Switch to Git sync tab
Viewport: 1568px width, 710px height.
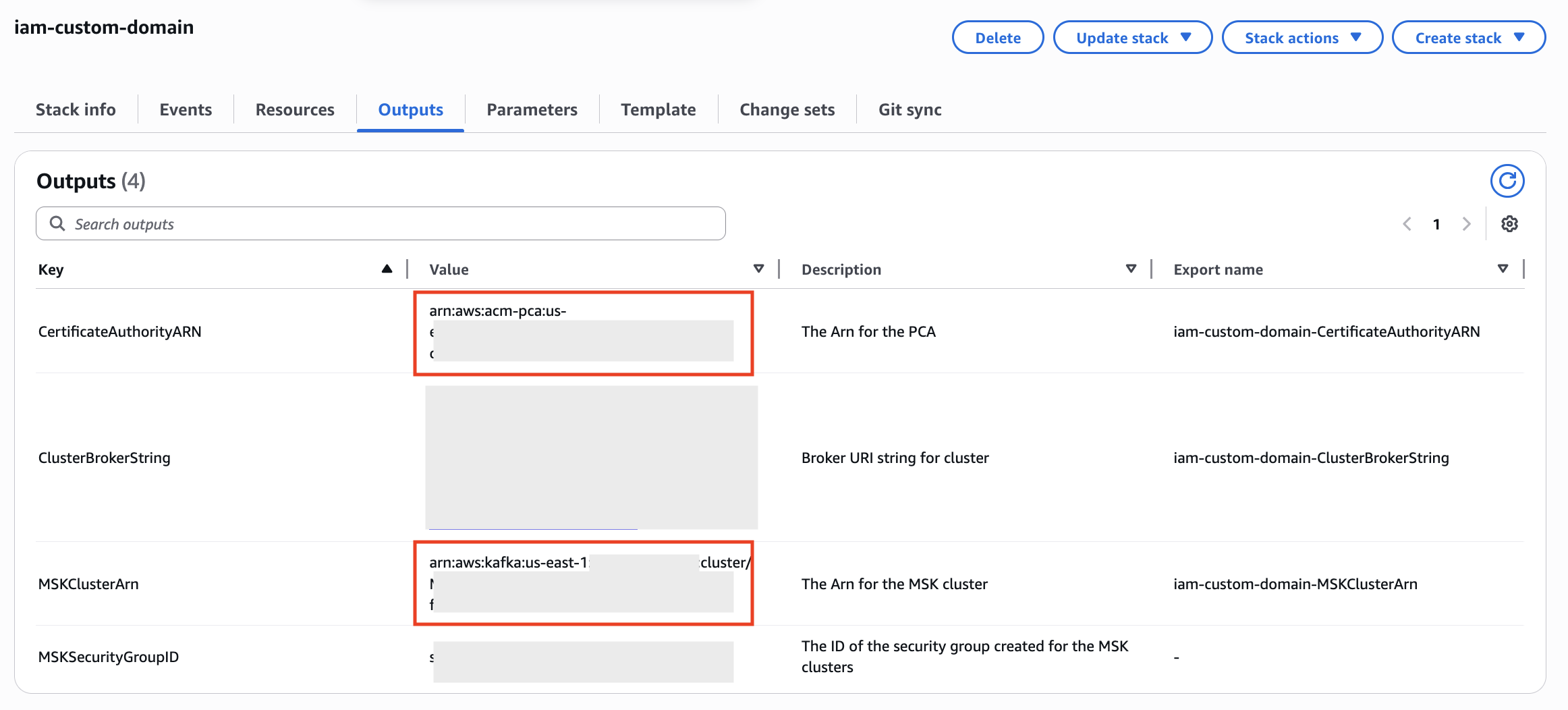[909, 109]
